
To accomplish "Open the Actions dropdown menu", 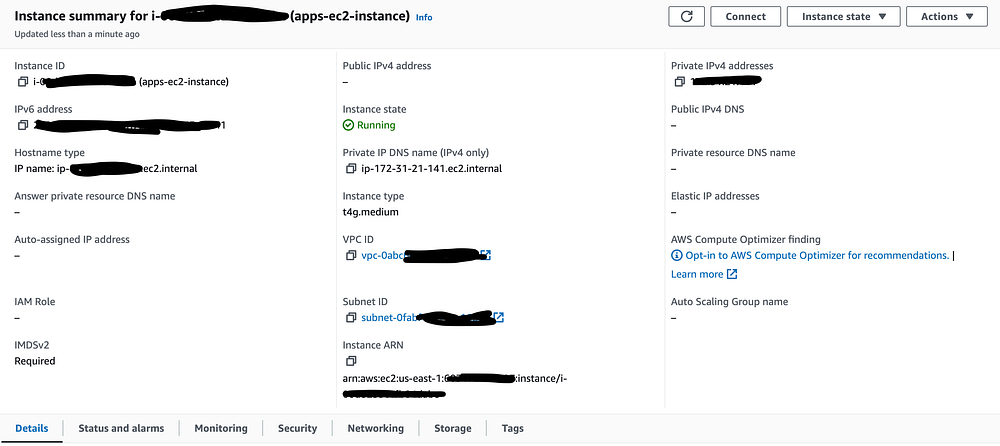I will [x=945, y=16].
